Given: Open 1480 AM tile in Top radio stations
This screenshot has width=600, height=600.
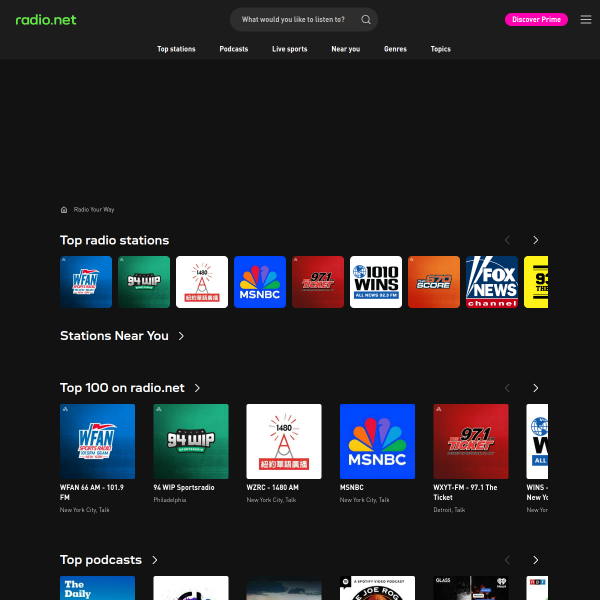Looking at the screenshot, I should pos(202,282).
